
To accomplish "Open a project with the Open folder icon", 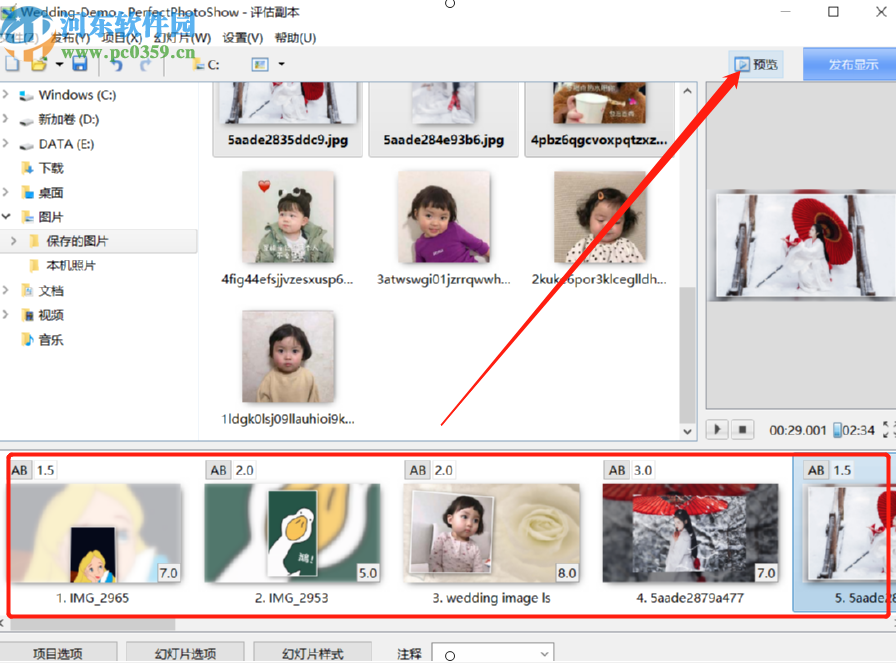I will click(38, 64).
